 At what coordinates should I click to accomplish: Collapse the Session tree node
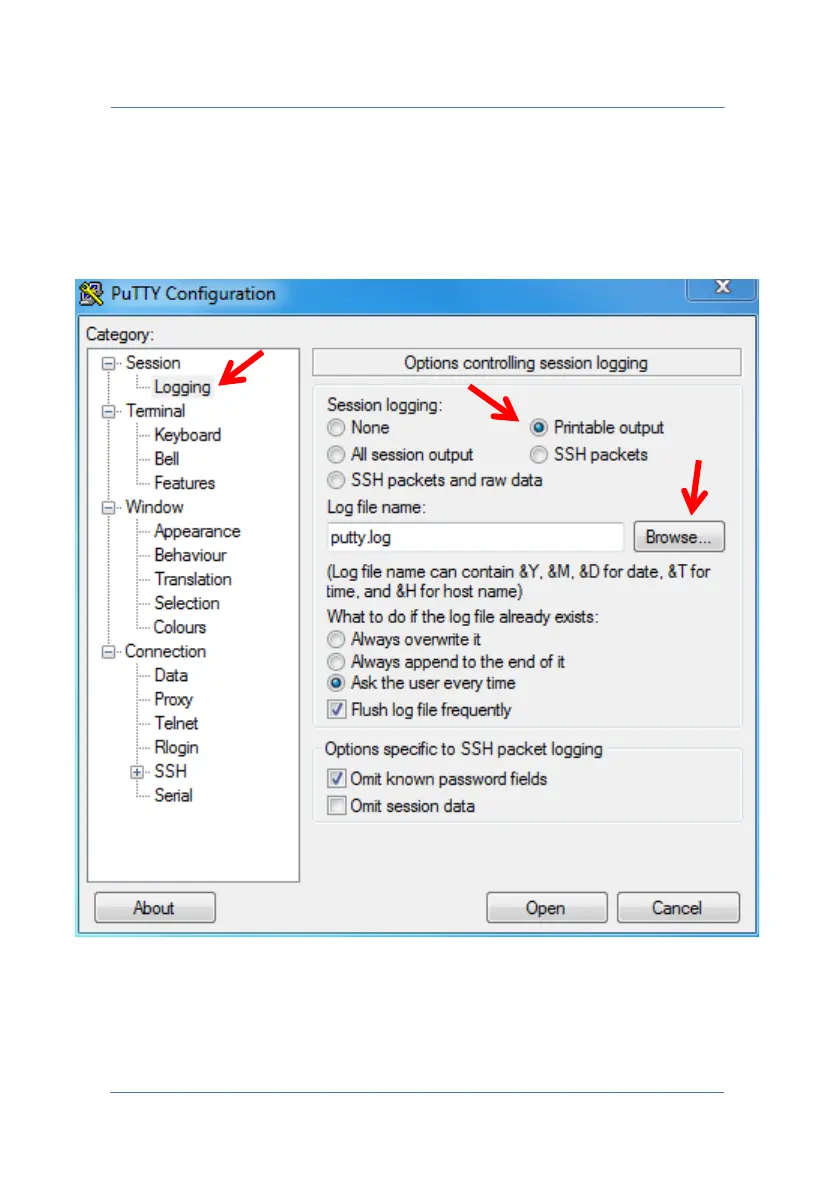point(109,363)
